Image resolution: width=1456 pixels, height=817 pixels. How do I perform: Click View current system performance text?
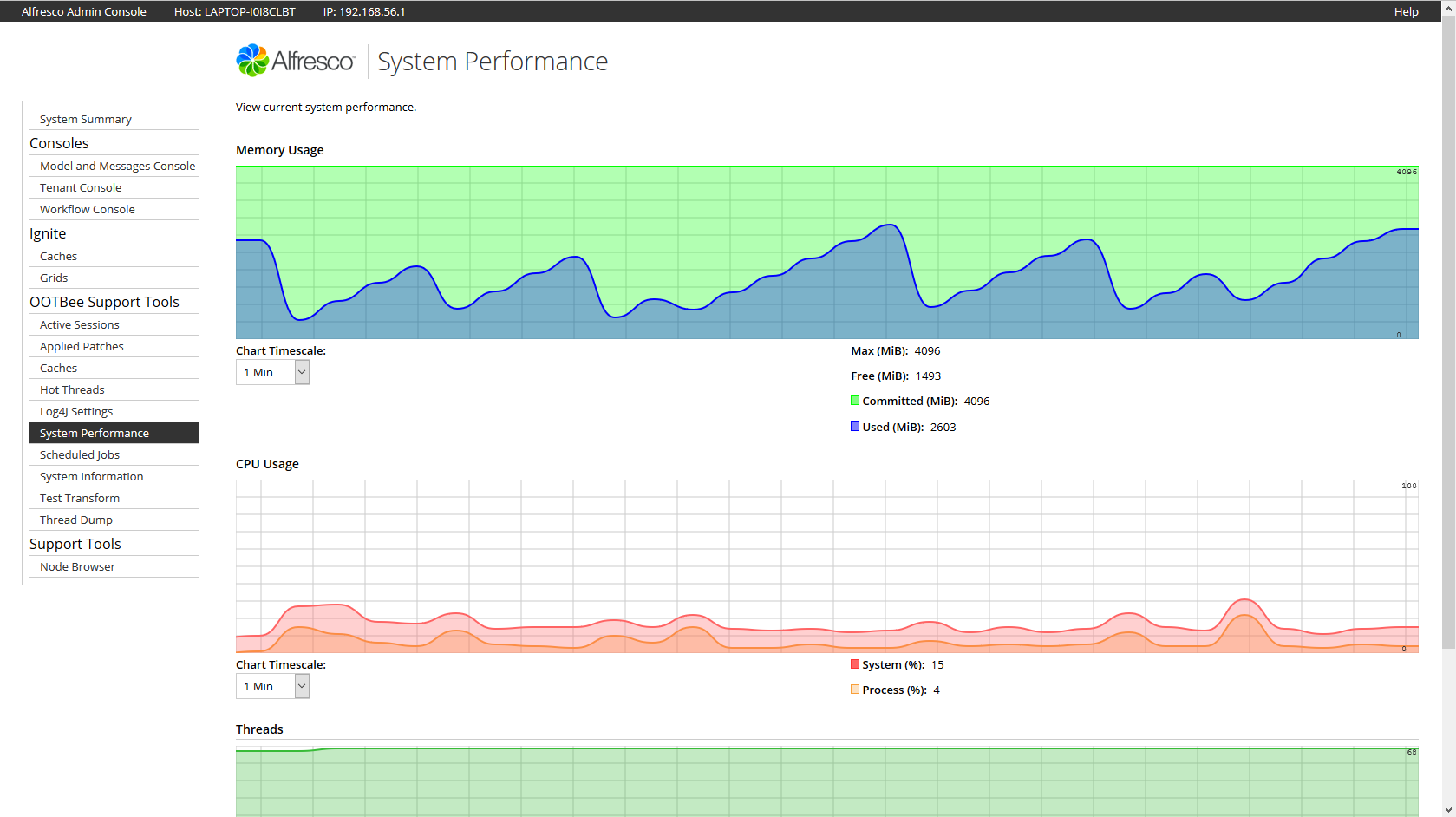[326, 107]
